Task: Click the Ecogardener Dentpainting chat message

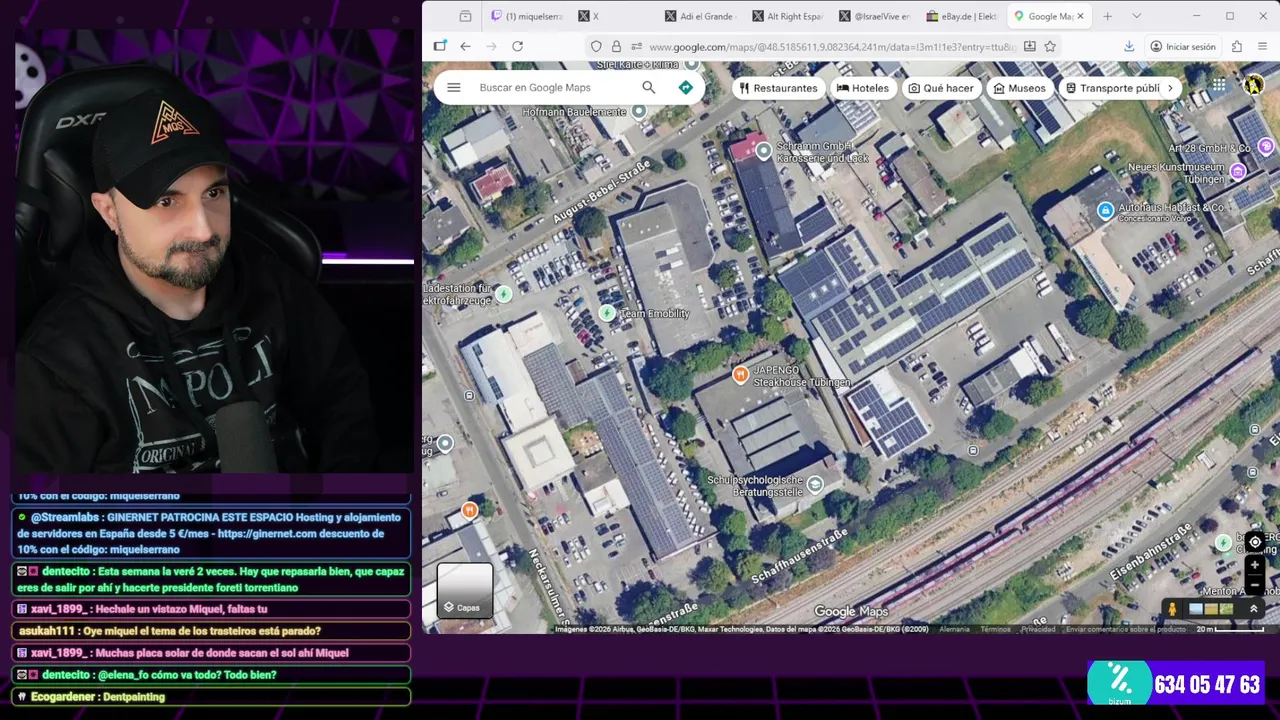Action: coord(211,697)
